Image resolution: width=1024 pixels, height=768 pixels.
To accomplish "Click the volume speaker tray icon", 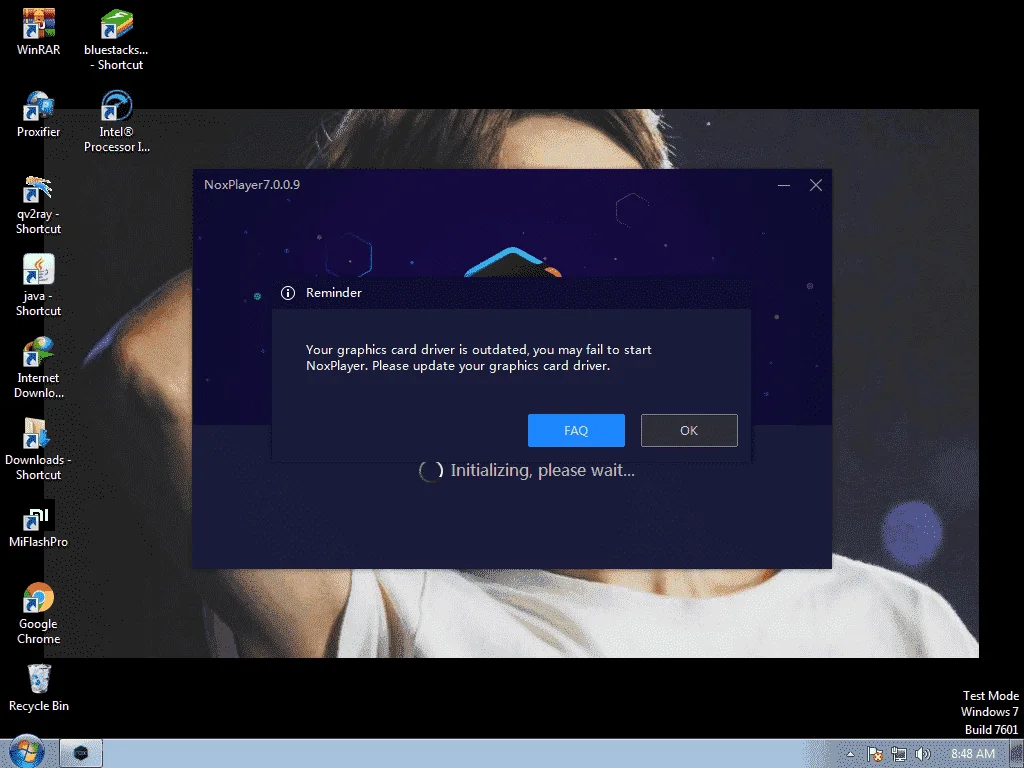I will 922,754.
